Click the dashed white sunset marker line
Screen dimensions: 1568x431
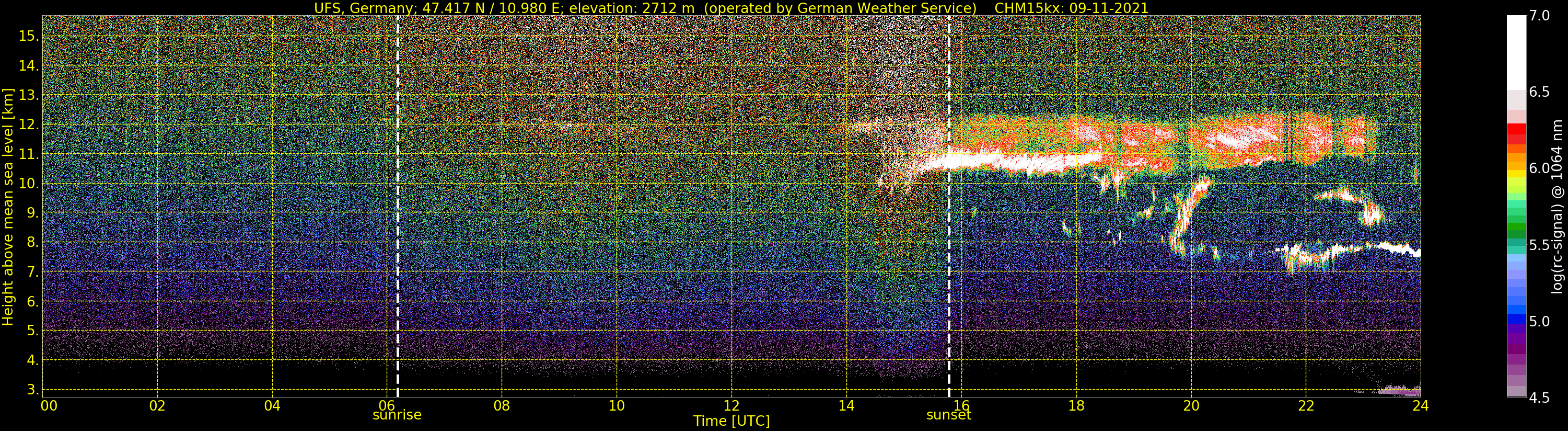pos(949,206)
